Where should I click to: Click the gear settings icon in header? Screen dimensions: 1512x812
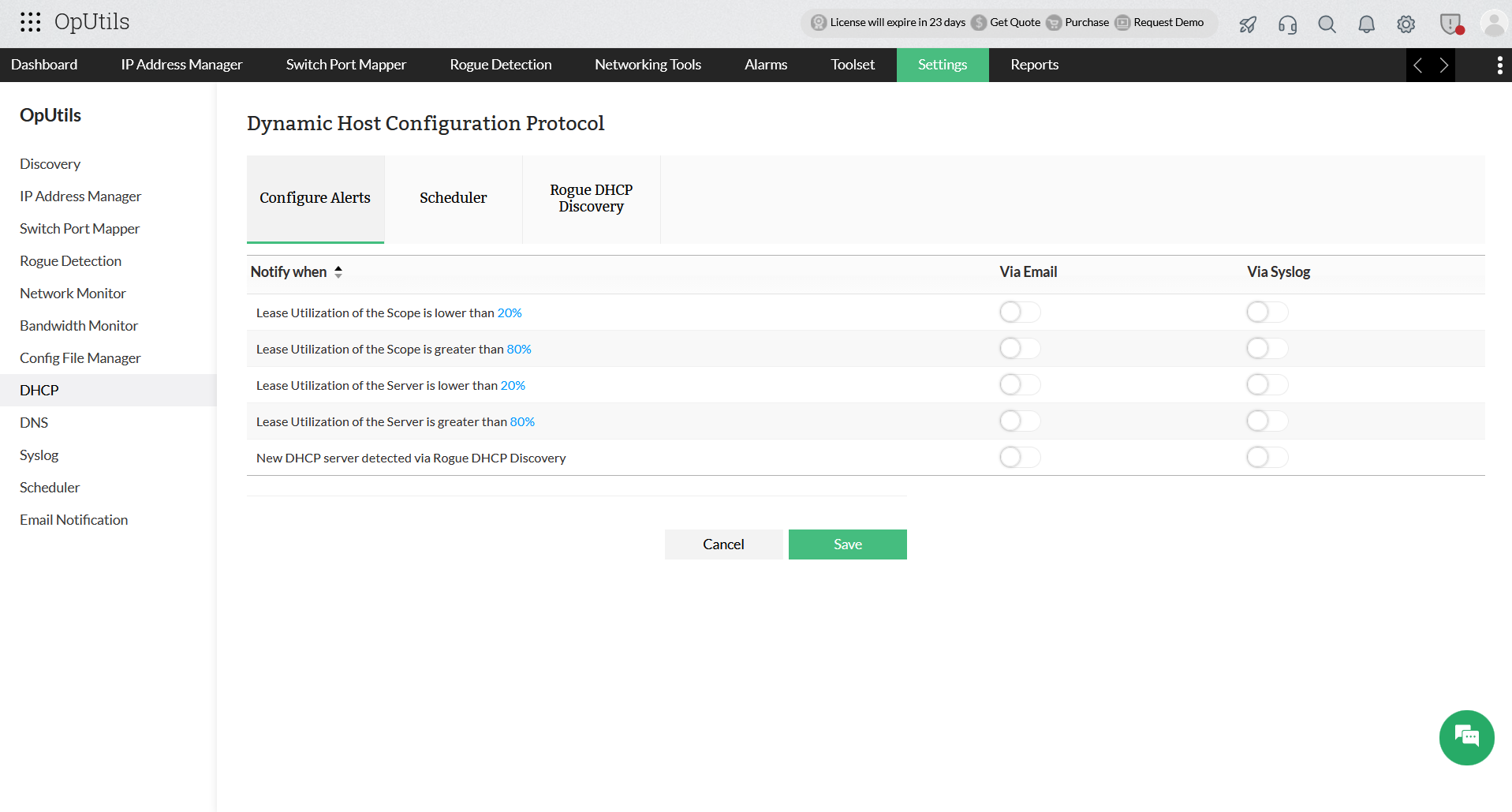click(1406, 24)
